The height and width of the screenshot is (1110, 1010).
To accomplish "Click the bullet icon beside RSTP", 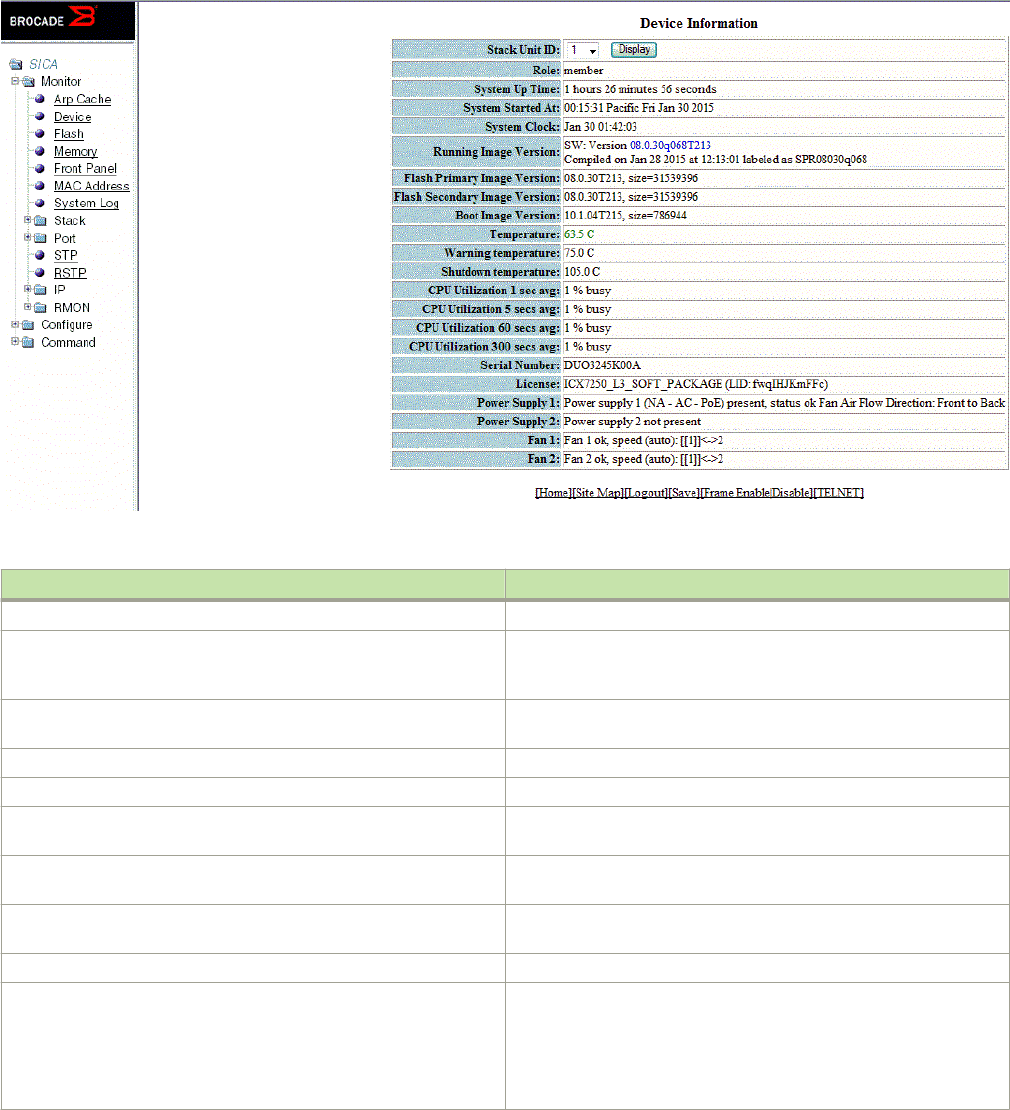I will click(x=40, y=273).
